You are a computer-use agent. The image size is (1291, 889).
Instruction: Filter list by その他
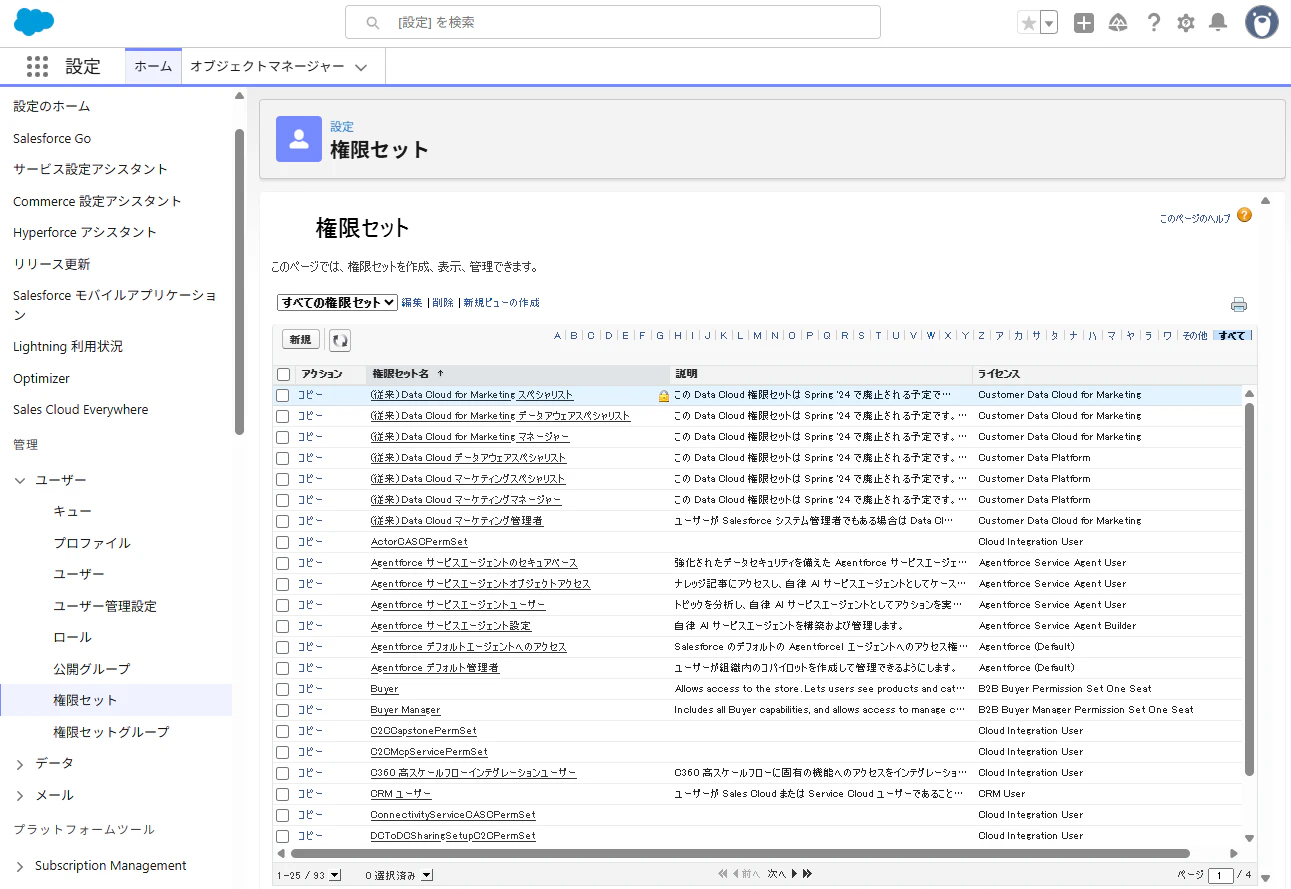click(x=1195, y=336)
